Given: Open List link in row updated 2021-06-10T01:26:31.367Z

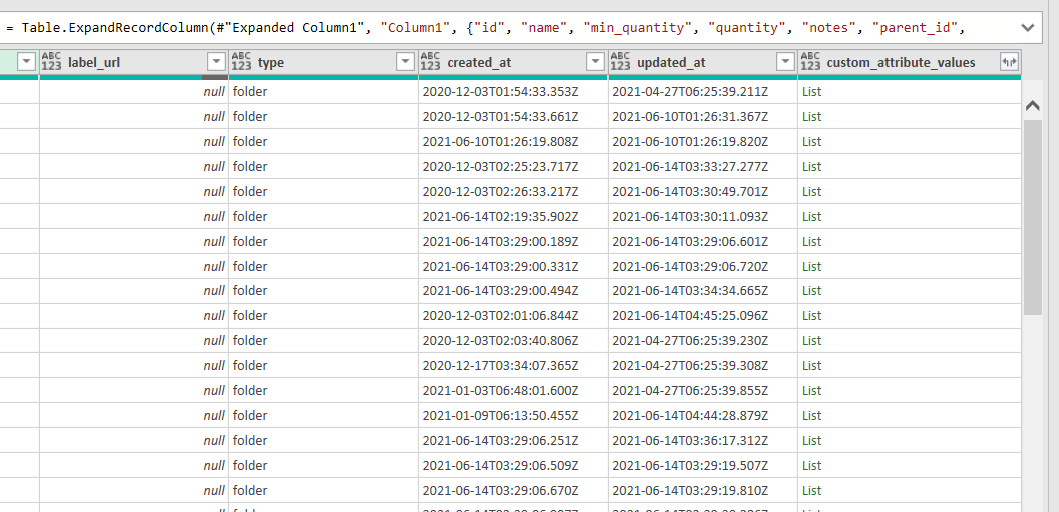Looking at the screenshot, I should point(811,116).
